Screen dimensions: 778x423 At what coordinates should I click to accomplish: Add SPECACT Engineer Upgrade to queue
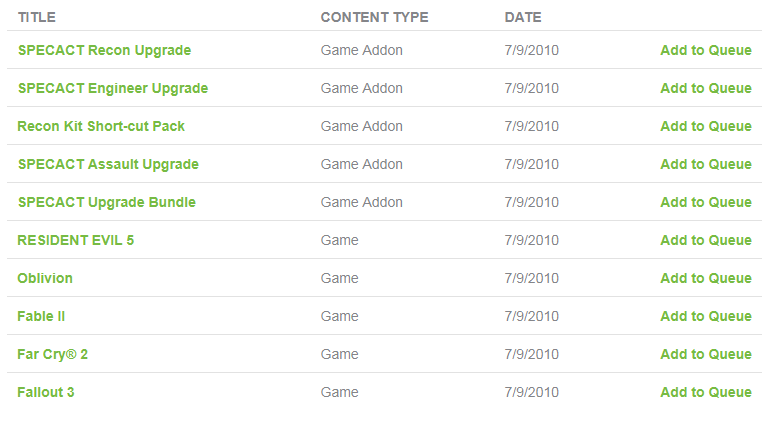point(705,88)
